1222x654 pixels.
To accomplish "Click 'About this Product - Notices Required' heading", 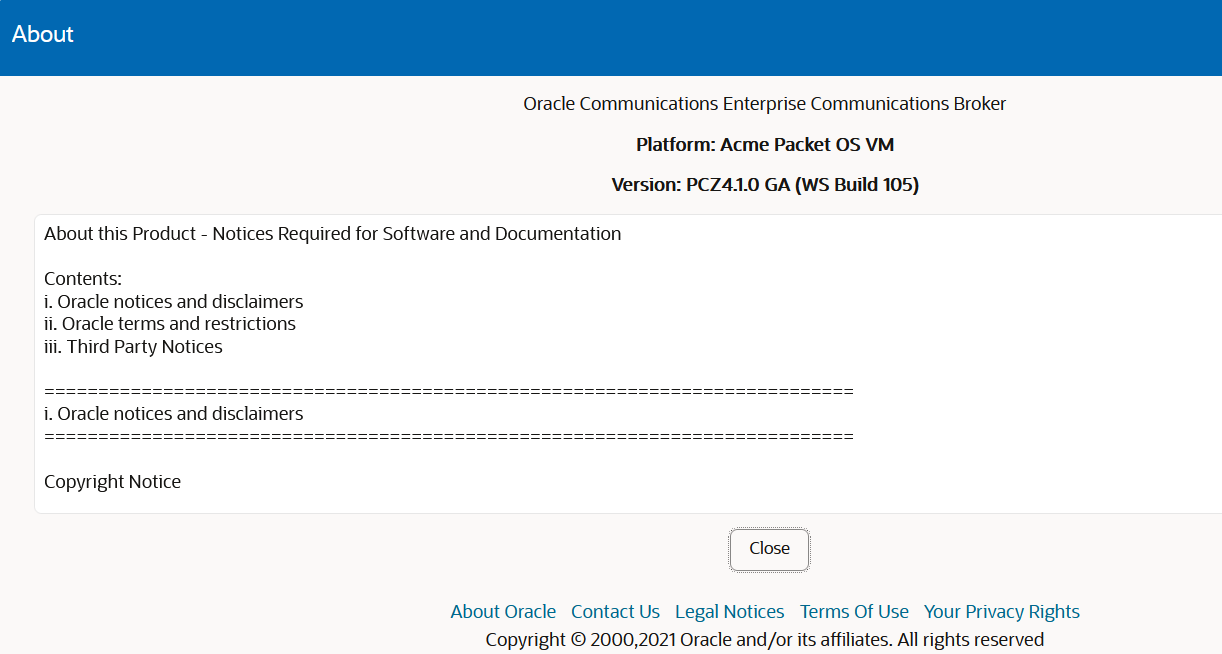I will (333, 234).
